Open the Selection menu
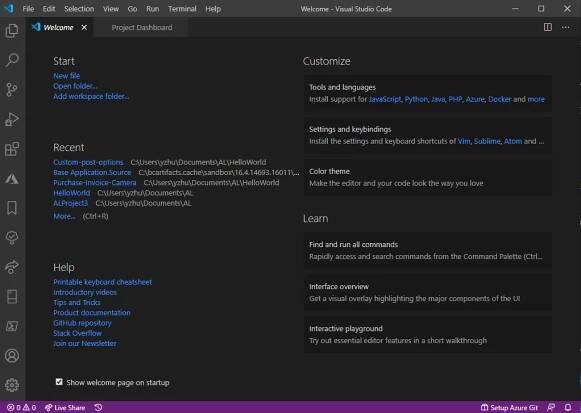581x413 pixels. (x=79, y=9)
